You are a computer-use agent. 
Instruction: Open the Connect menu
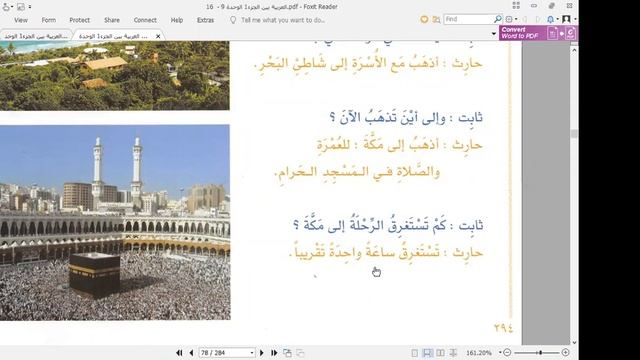click(145, 20)
